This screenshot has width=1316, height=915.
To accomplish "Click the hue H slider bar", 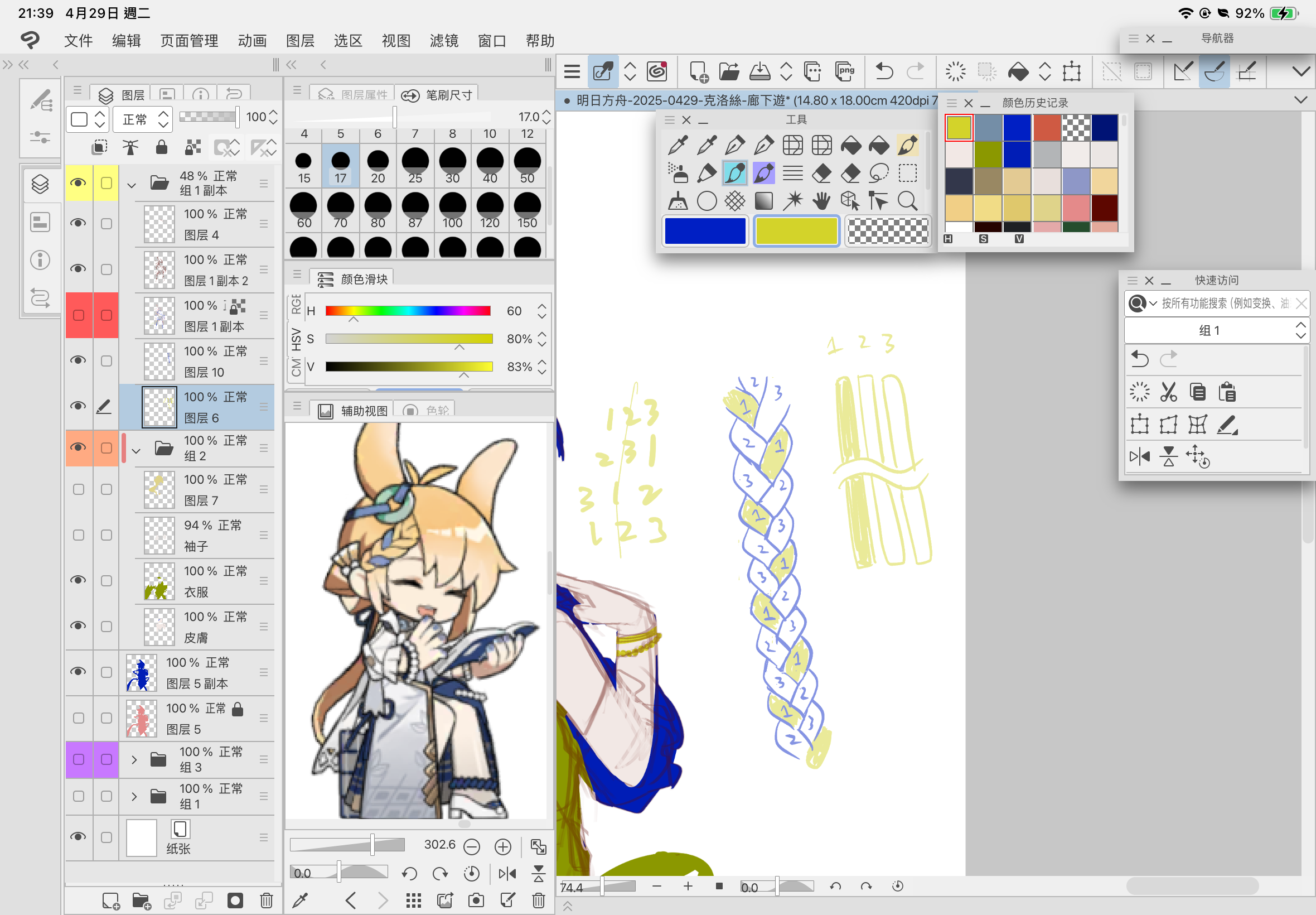I will coord(408,310).
